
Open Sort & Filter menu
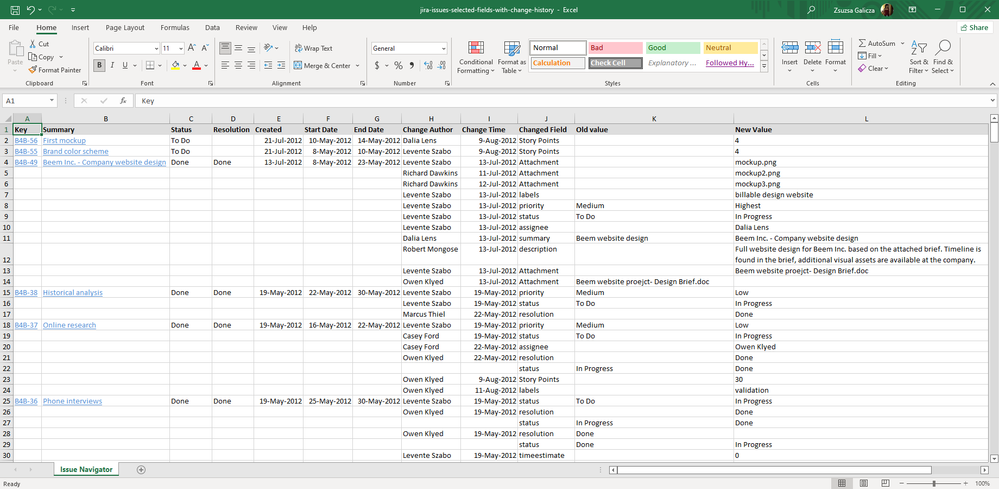tap(919, 57)
